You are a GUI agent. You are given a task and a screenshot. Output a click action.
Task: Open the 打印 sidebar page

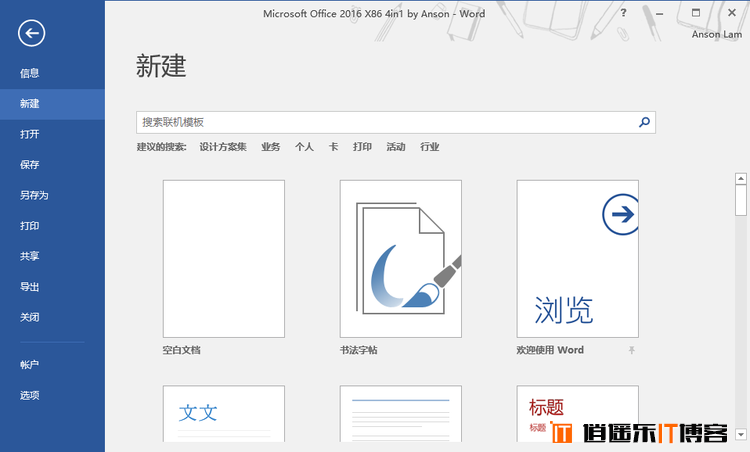pos(52,226)
